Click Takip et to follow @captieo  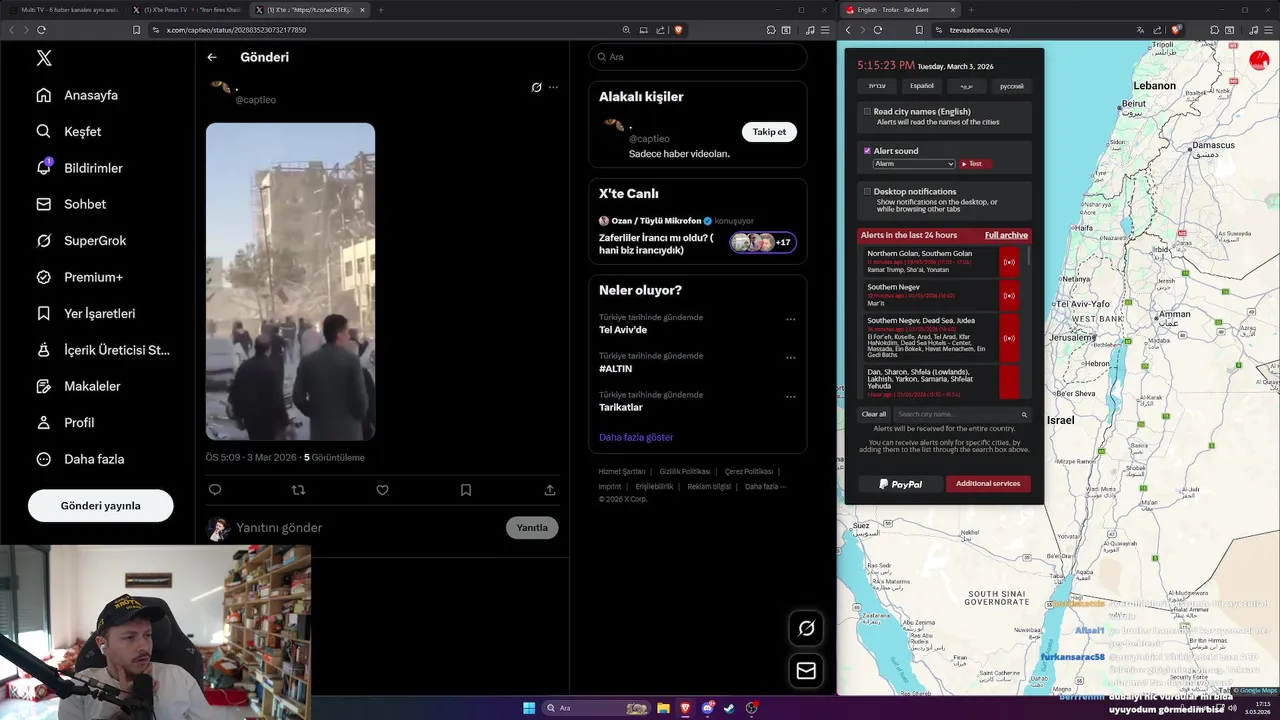pos(769,131)
